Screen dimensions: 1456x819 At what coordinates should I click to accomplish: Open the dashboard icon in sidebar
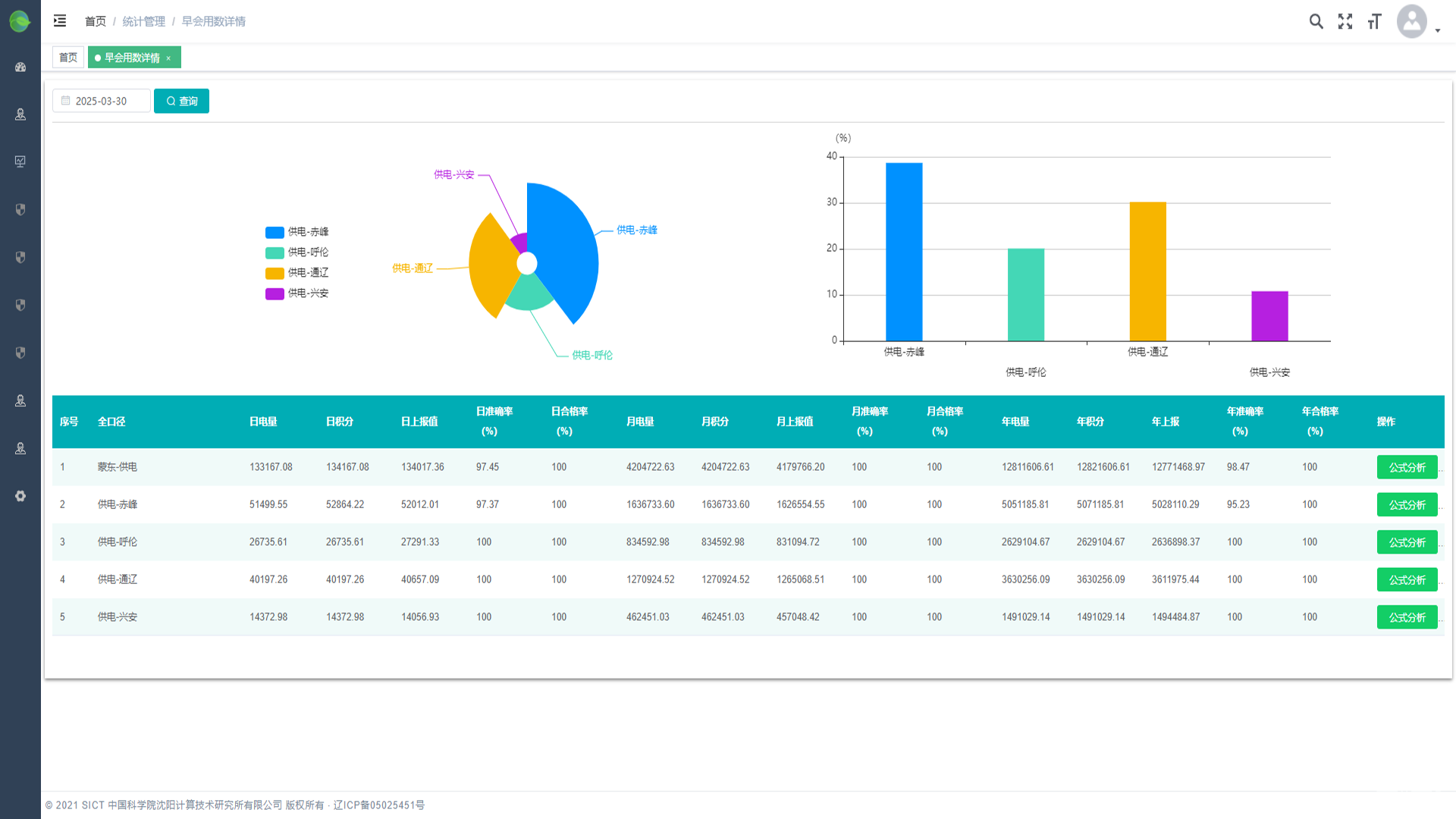(20, 67)
